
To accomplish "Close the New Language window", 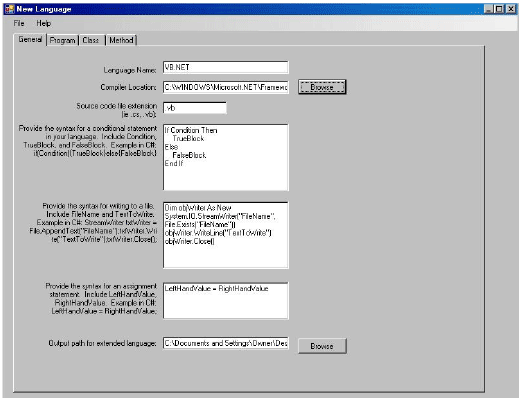I will pos(511,9).
